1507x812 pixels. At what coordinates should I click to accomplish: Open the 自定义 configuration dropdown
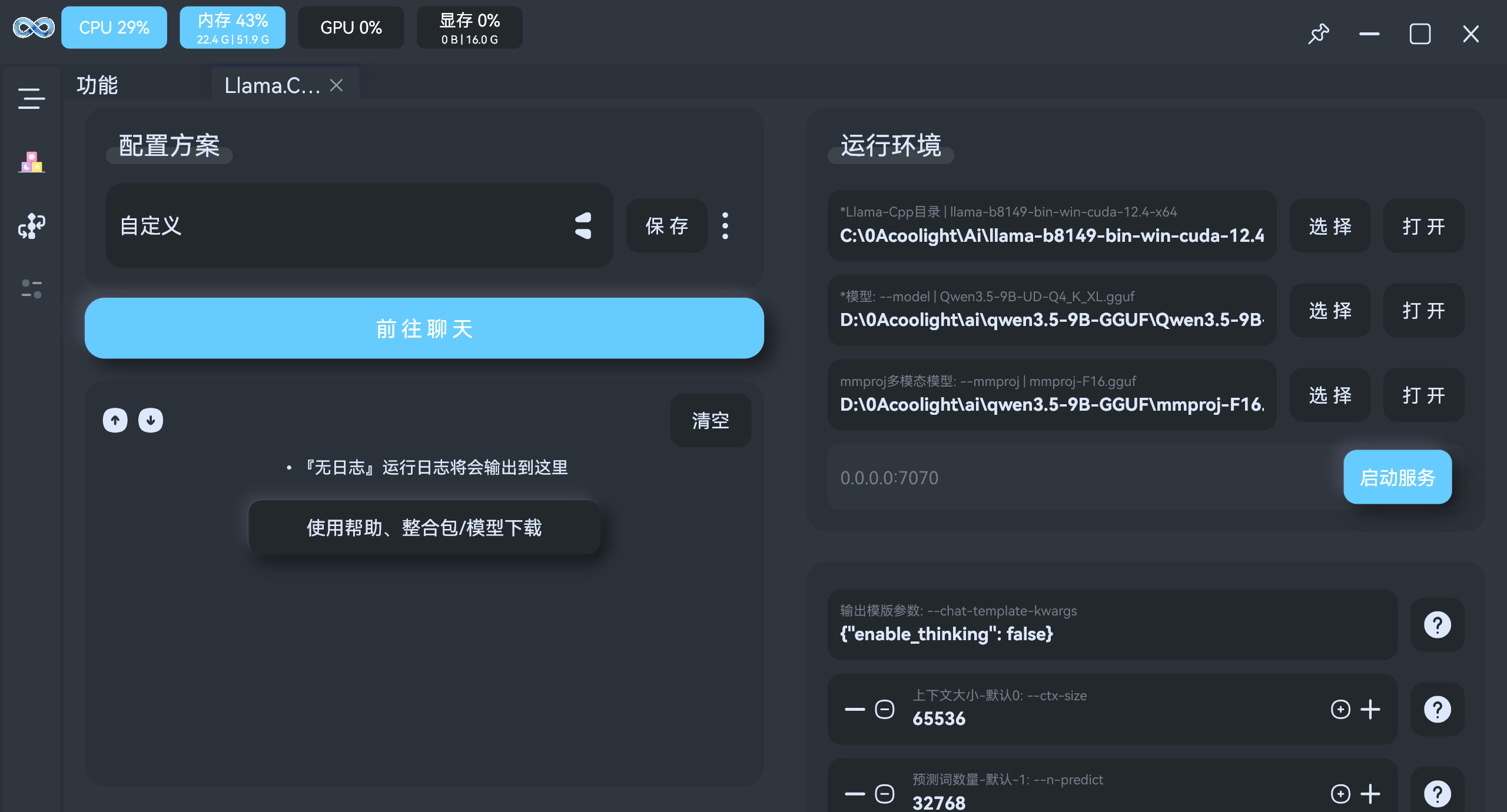click(x=359, y=226)
